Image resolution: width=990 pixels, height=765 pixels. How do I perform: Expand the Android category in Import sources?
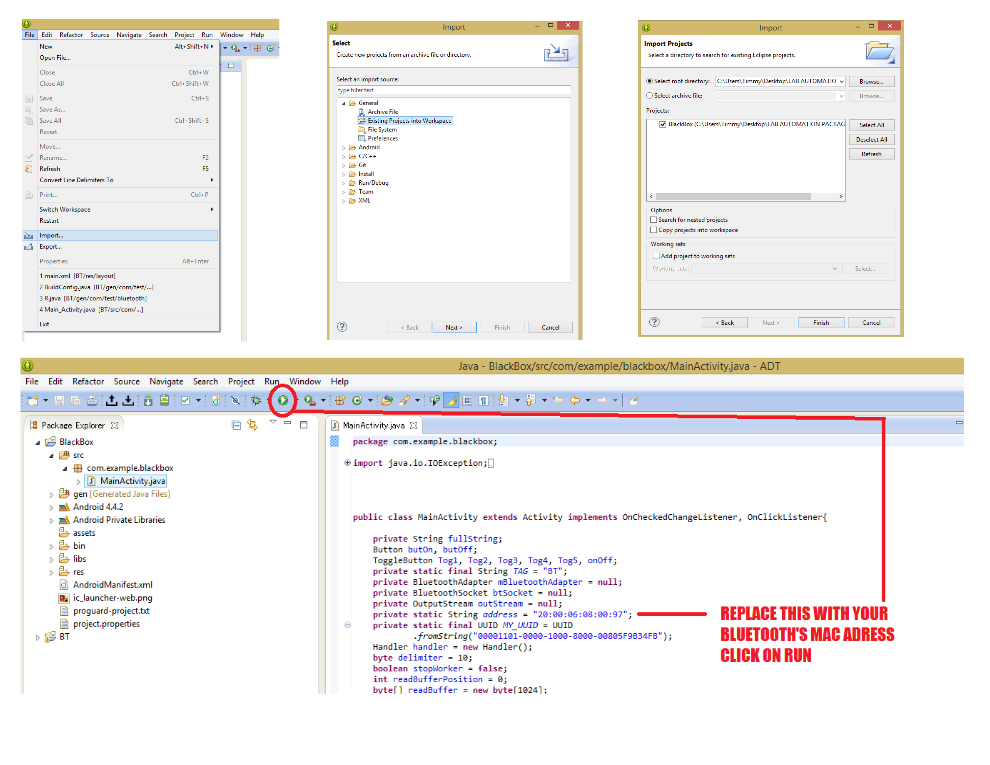click(x=344, y=148)
